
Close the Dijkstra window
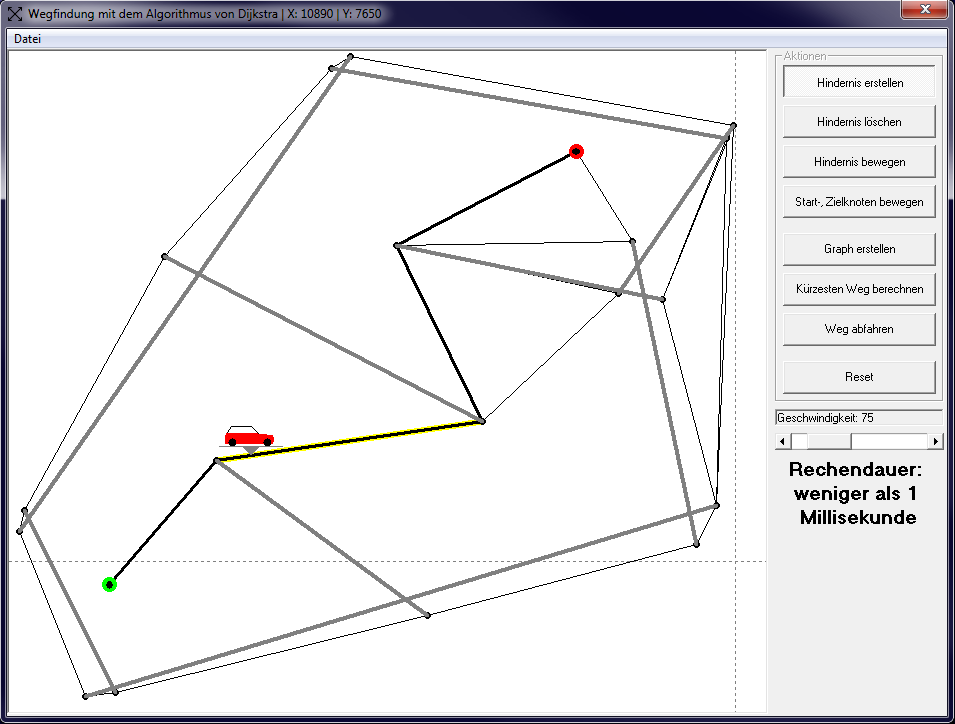coord(925,9)
